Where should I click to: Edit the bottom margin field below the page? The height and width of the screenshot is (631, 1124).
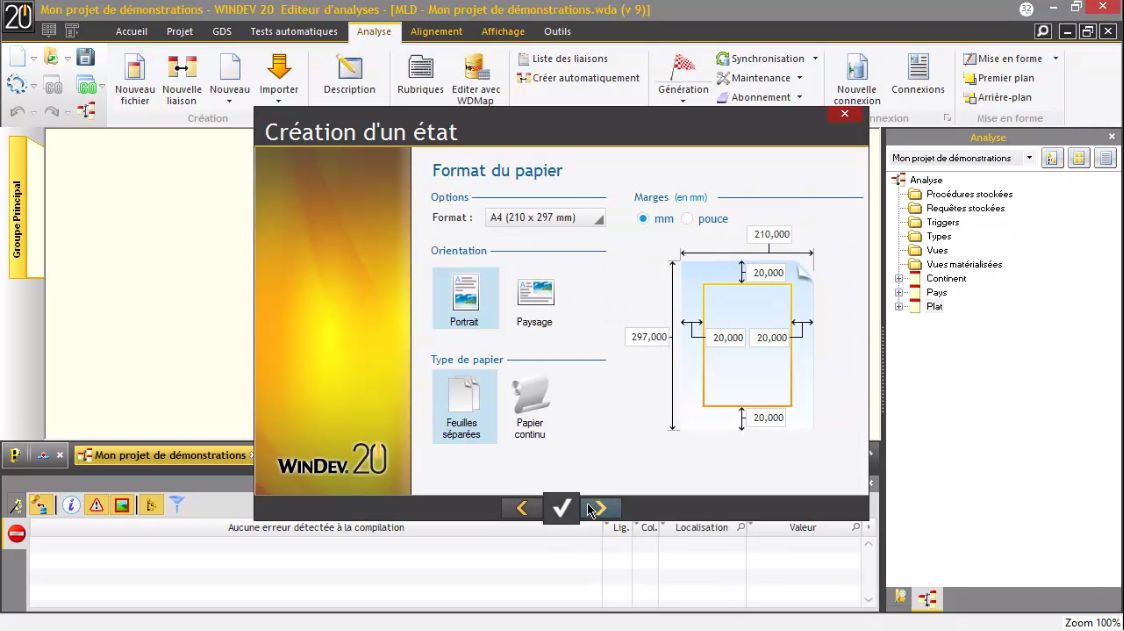pyautogui.click(x=768, y=417)
